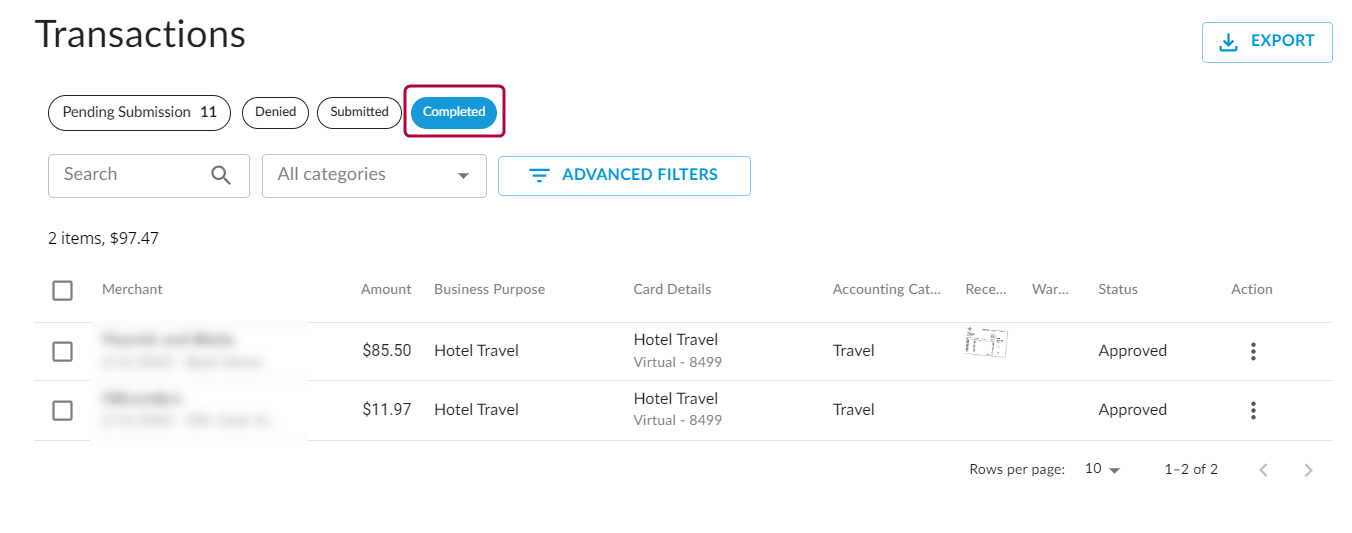Switch to Denied filter tab
This screenshot has width=1352, height=533.
(275, 112)
